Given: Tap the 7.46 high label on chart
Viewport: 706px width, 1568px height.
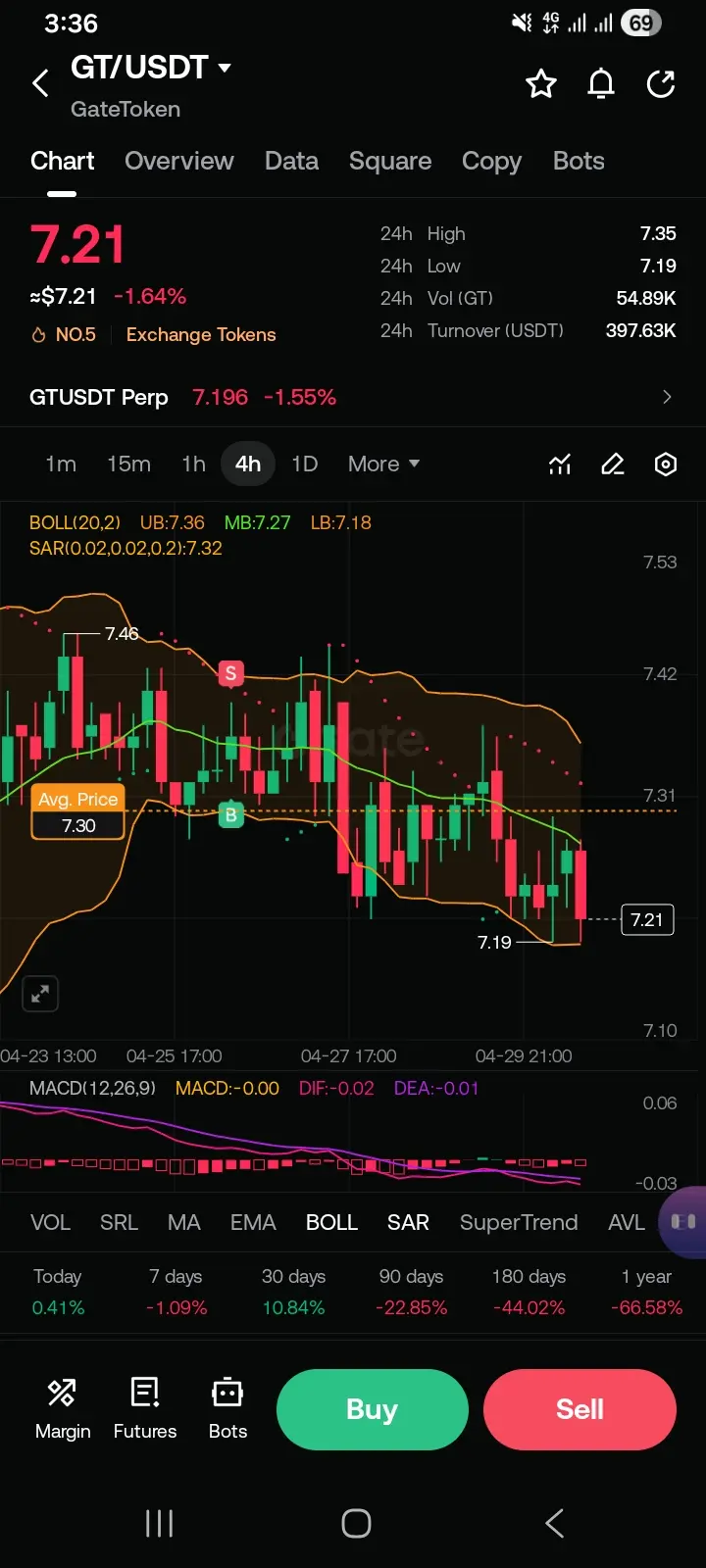Looking at the screenshot, I should coord(122,634).
